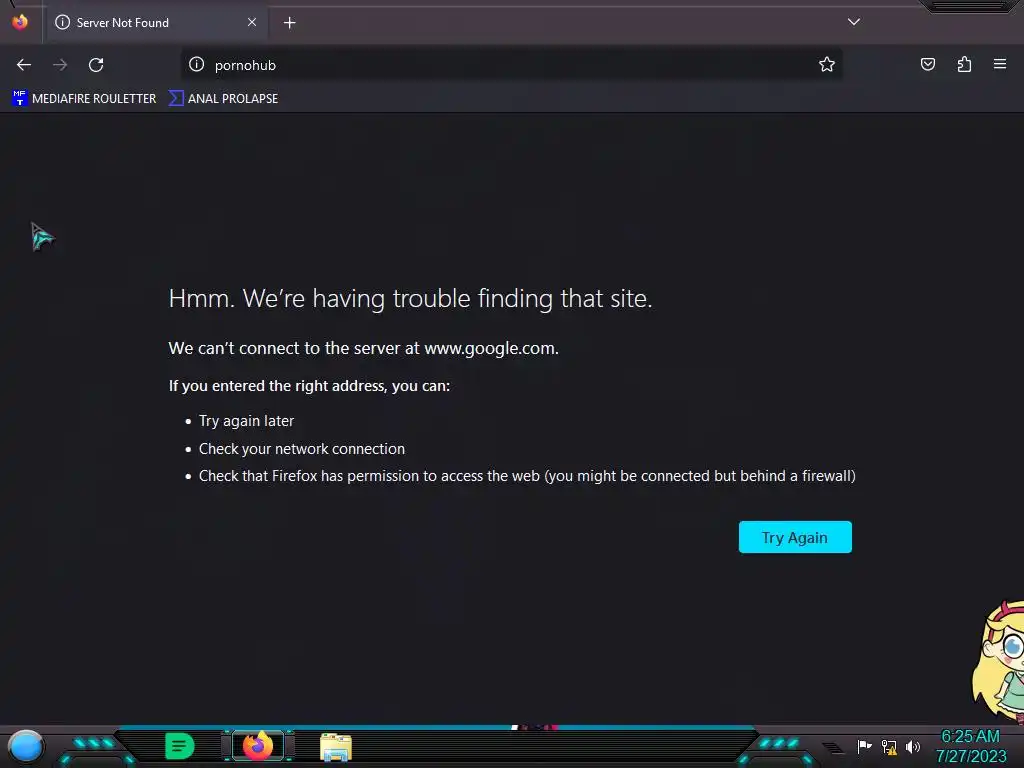1024x768 pixels.
Task: Click the www.google.com text in the error
Action: (x=490, y=348)
